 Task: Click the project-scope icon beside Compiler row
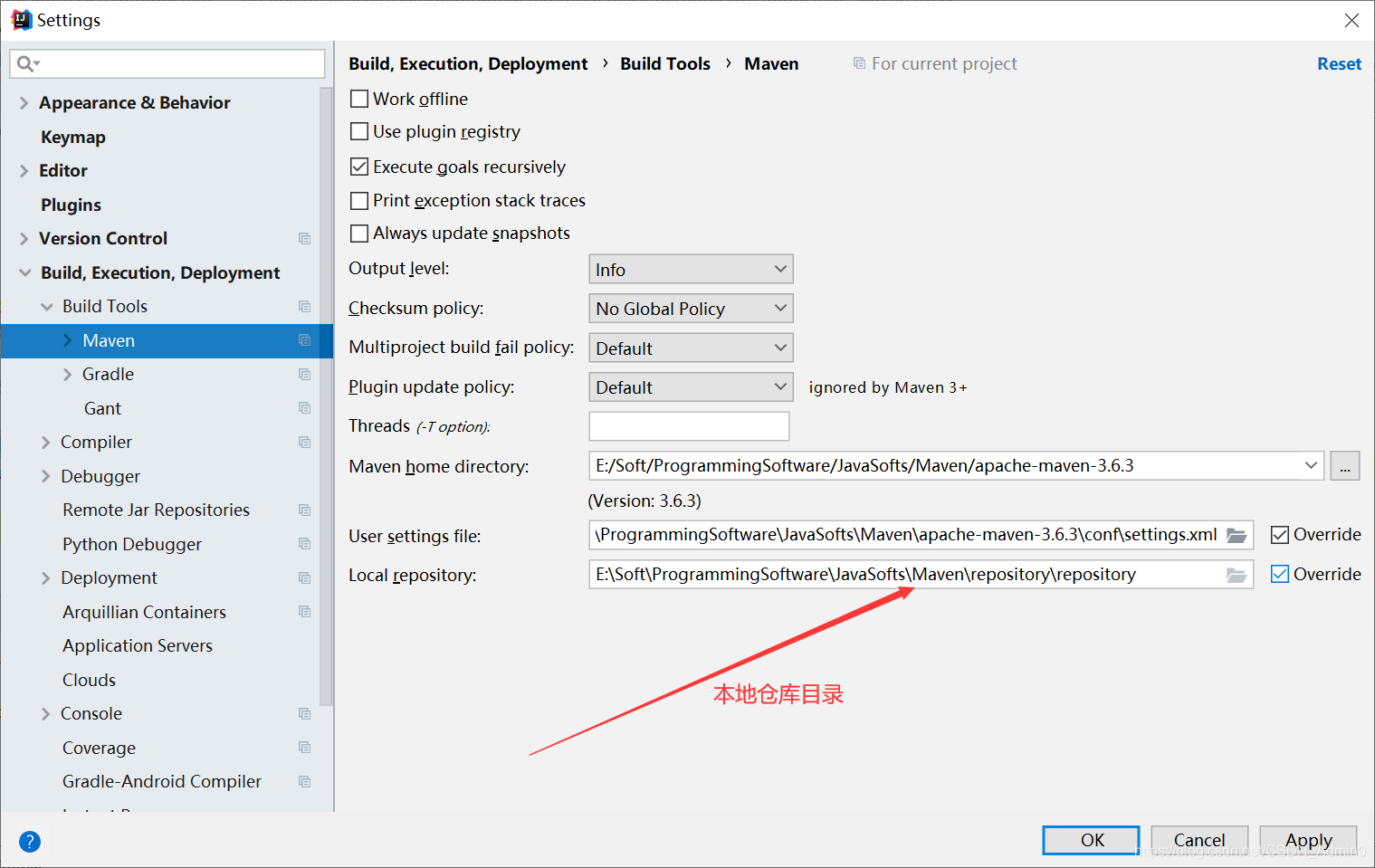pyautogui.click(x=305, y=443)
